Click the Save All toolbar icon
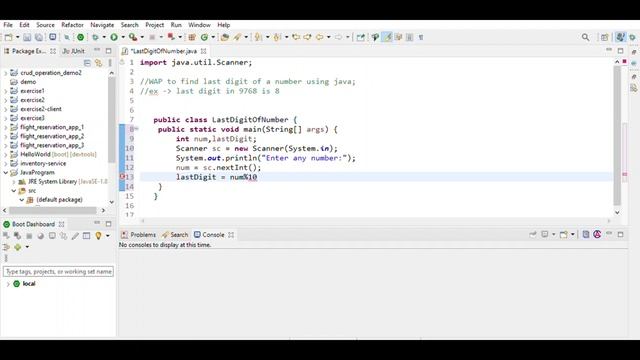Image resolution: width=640 pixels, height=360 pixels. [38, 37]
